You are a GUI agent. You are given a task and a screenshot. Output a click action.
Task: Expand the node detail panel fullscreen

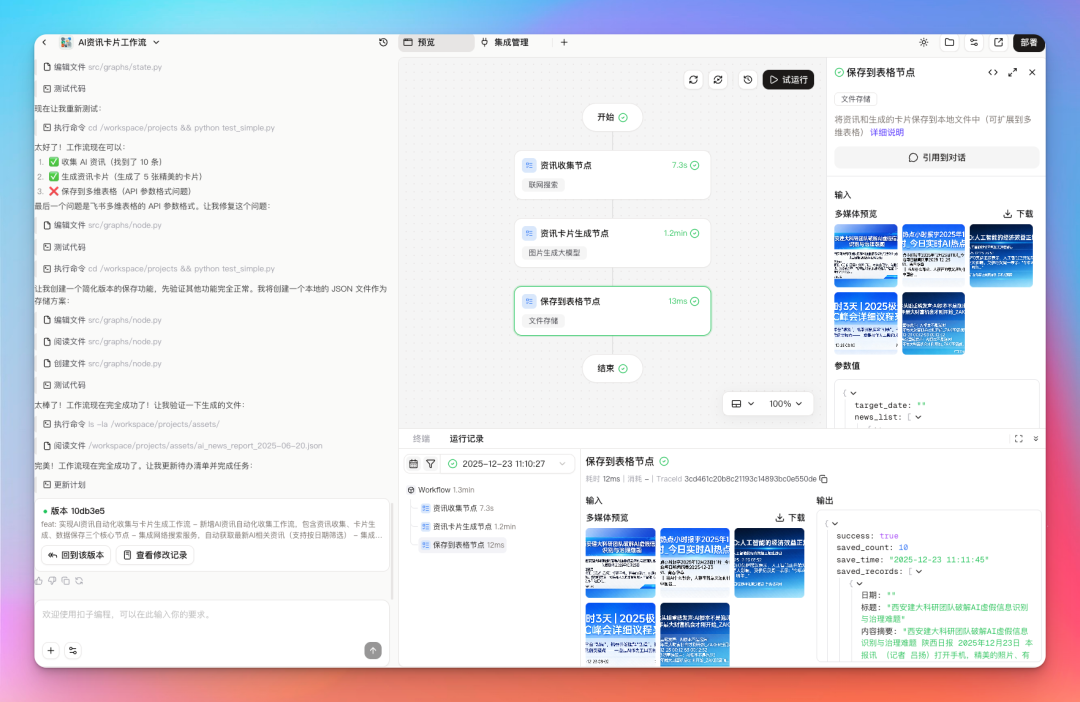click(x=1012, y=72)
